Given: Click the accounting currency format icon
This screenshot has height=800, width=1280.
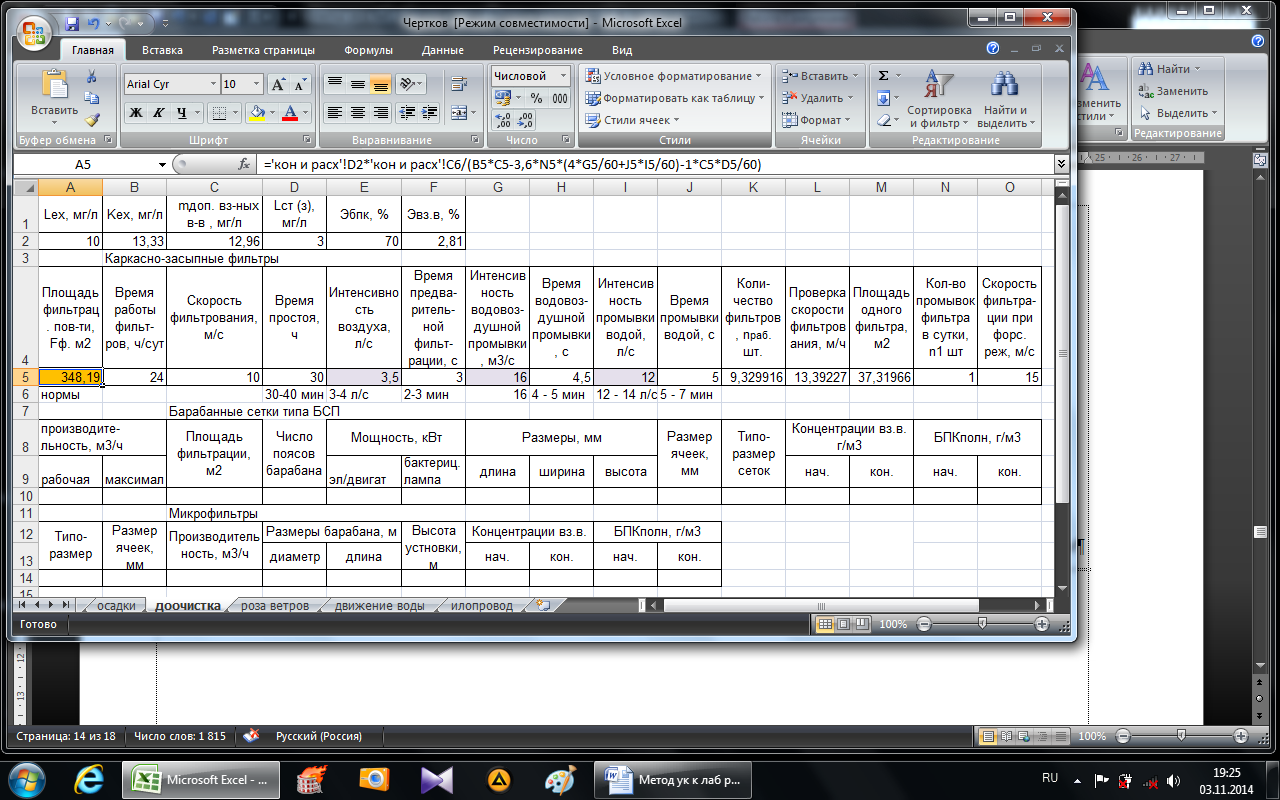Looking at the screenshot, I should coord(502,98).
